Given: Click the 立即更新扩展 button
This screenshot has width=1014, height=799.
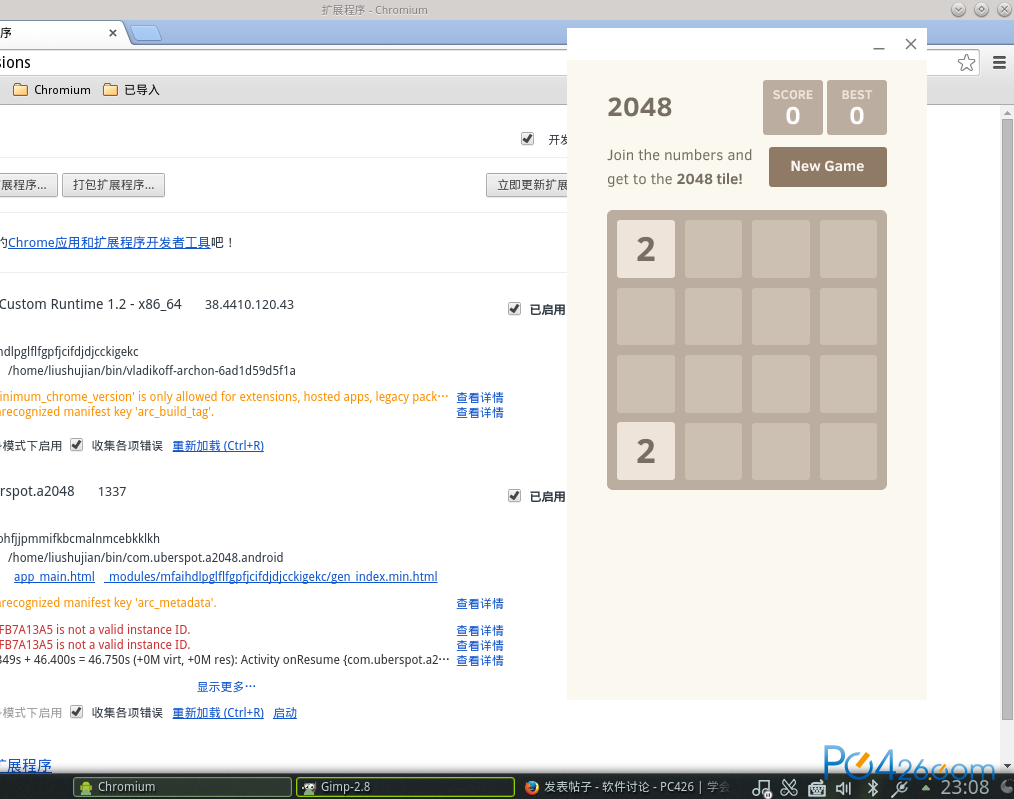Looking at the screenshot, I should click(x=527, y=185).
